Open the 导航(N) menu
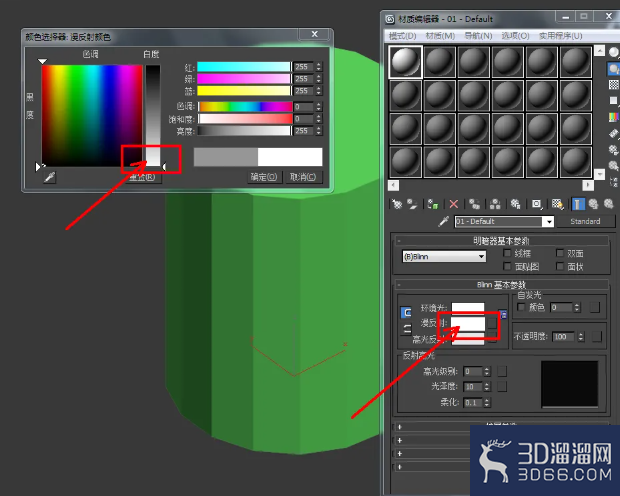Screen dimensions: 620x496 [x=478, y=36]
